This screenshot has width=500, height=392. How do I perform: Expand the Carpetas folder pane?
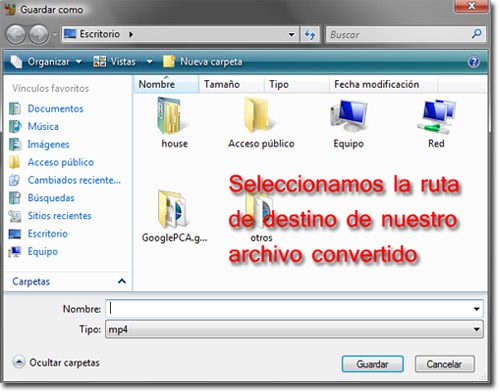122,281
